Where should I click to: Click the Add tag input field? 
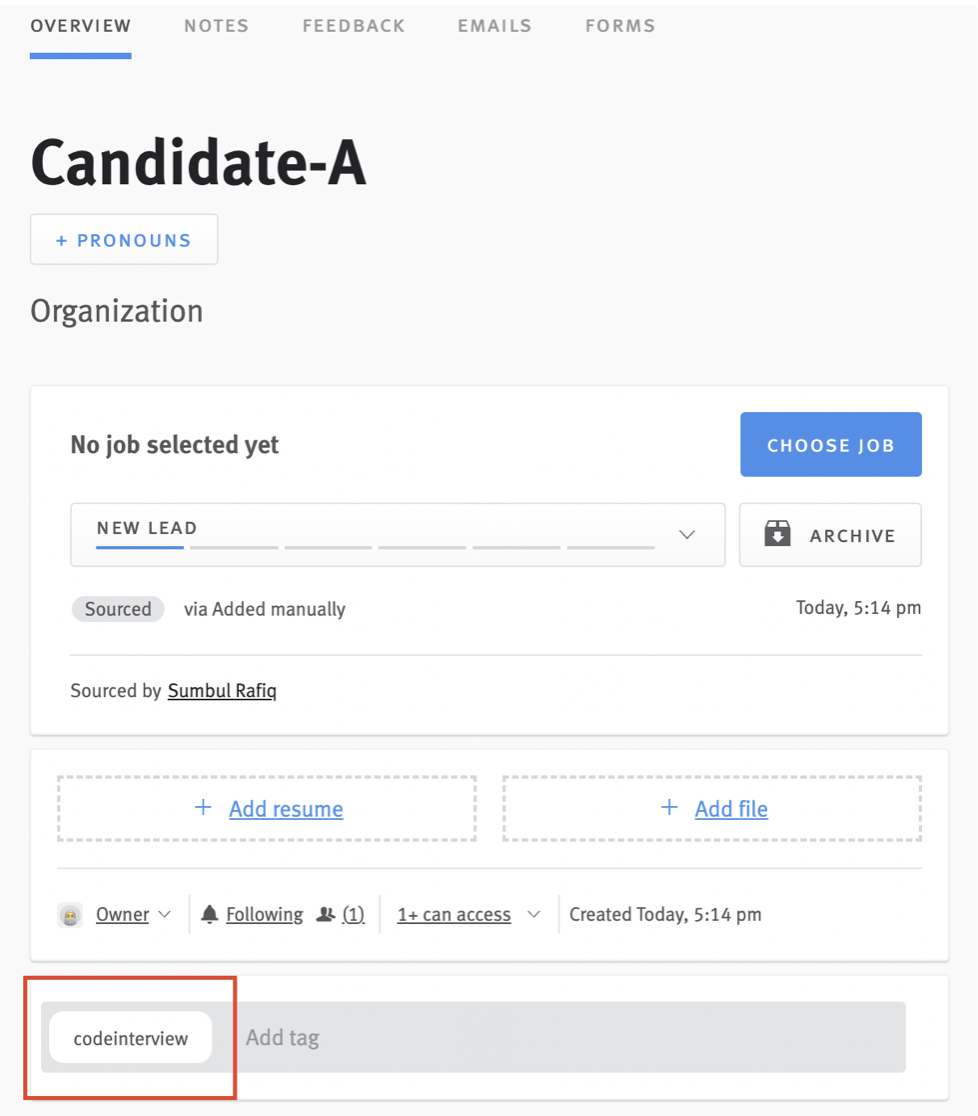click(569, 1038)
